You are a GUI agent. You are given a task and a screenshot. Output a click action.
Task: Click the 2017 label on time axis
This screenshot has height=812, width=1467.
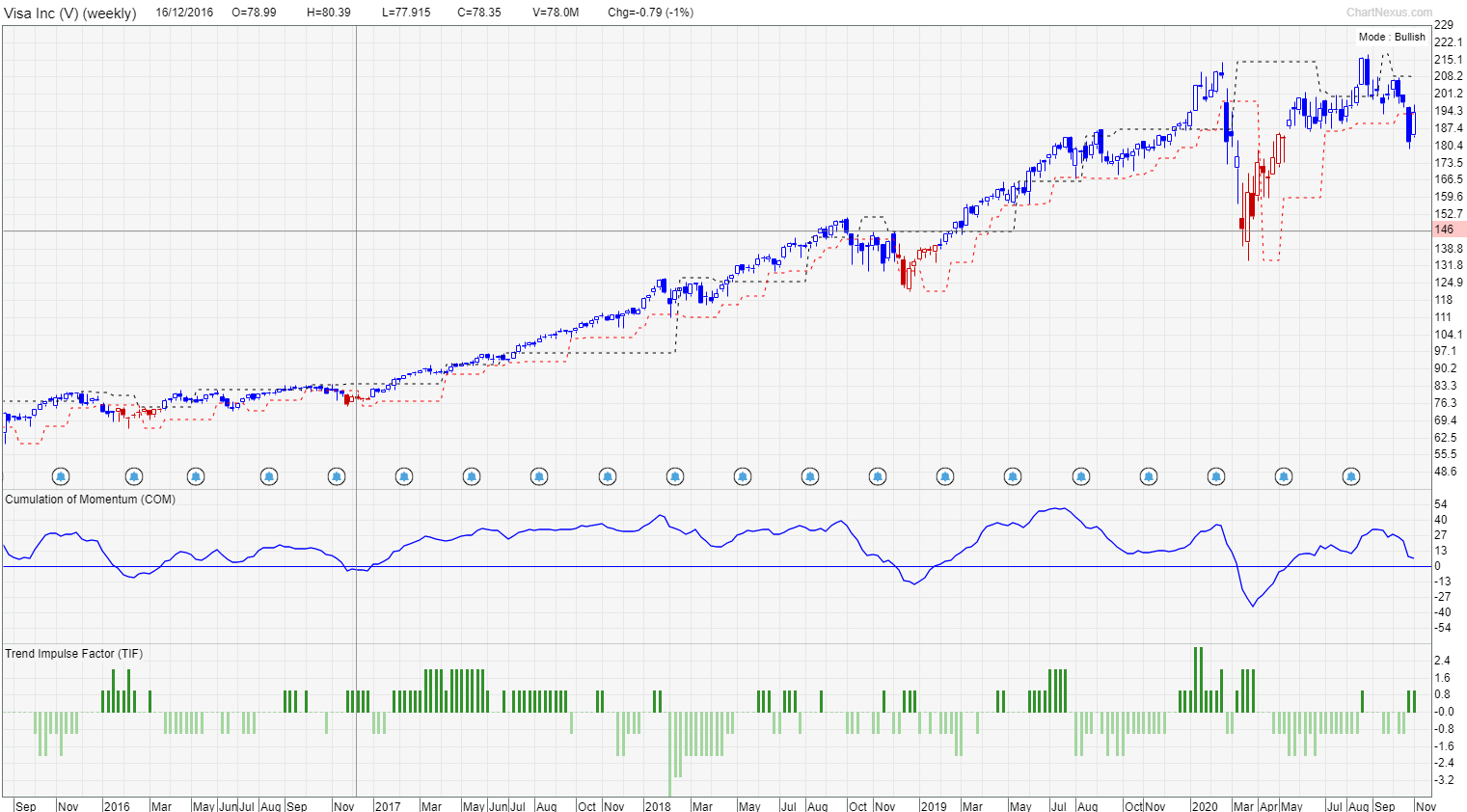click(387, 806)
